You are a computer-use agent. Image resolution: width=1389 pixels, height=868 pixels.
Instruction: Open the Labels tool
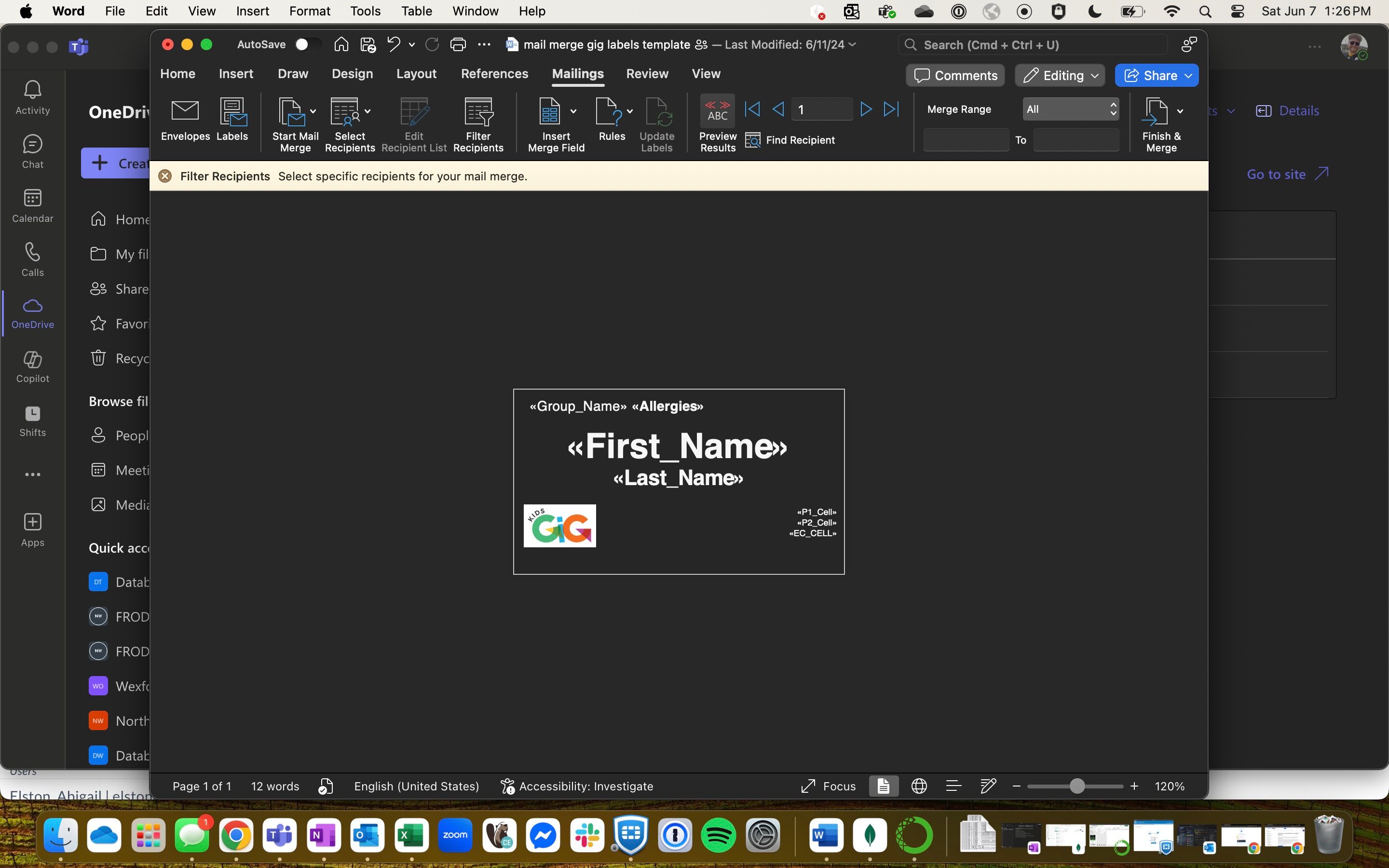(232, 112)
